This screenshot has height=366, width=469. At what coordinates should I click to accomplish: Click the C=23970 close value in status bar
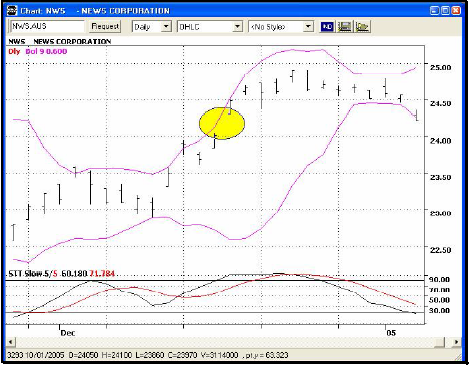coord(182,355)
